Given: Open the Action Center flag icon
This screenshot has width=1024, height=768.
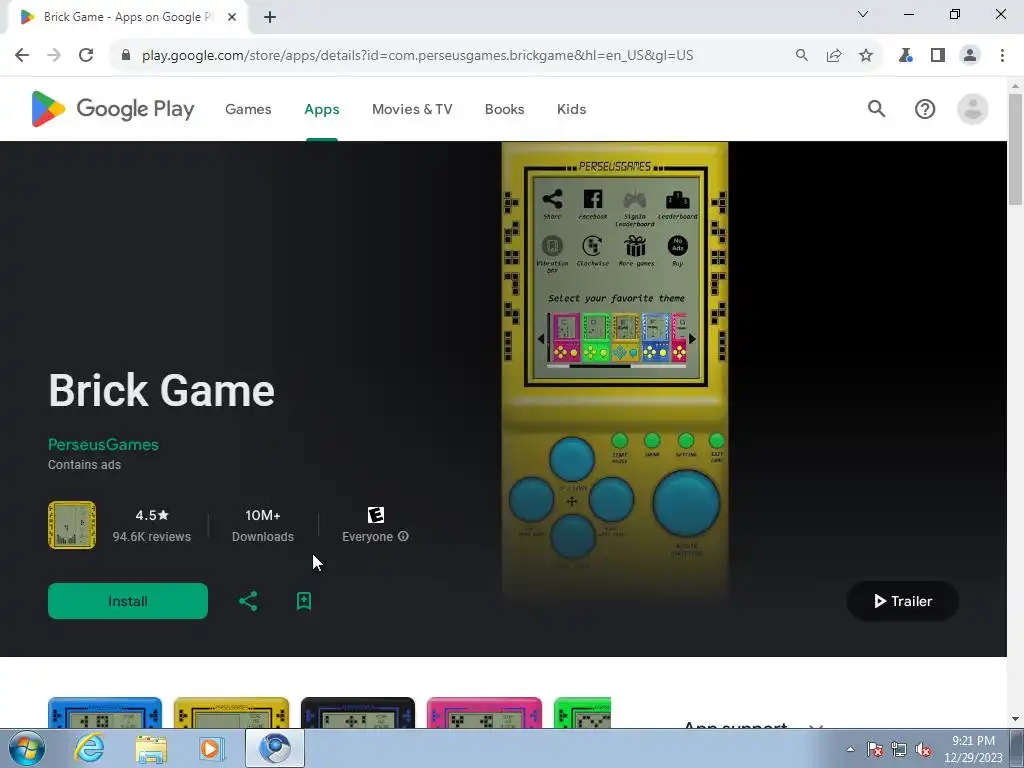Looking at the screenshot, I should (x=875, y=749).
